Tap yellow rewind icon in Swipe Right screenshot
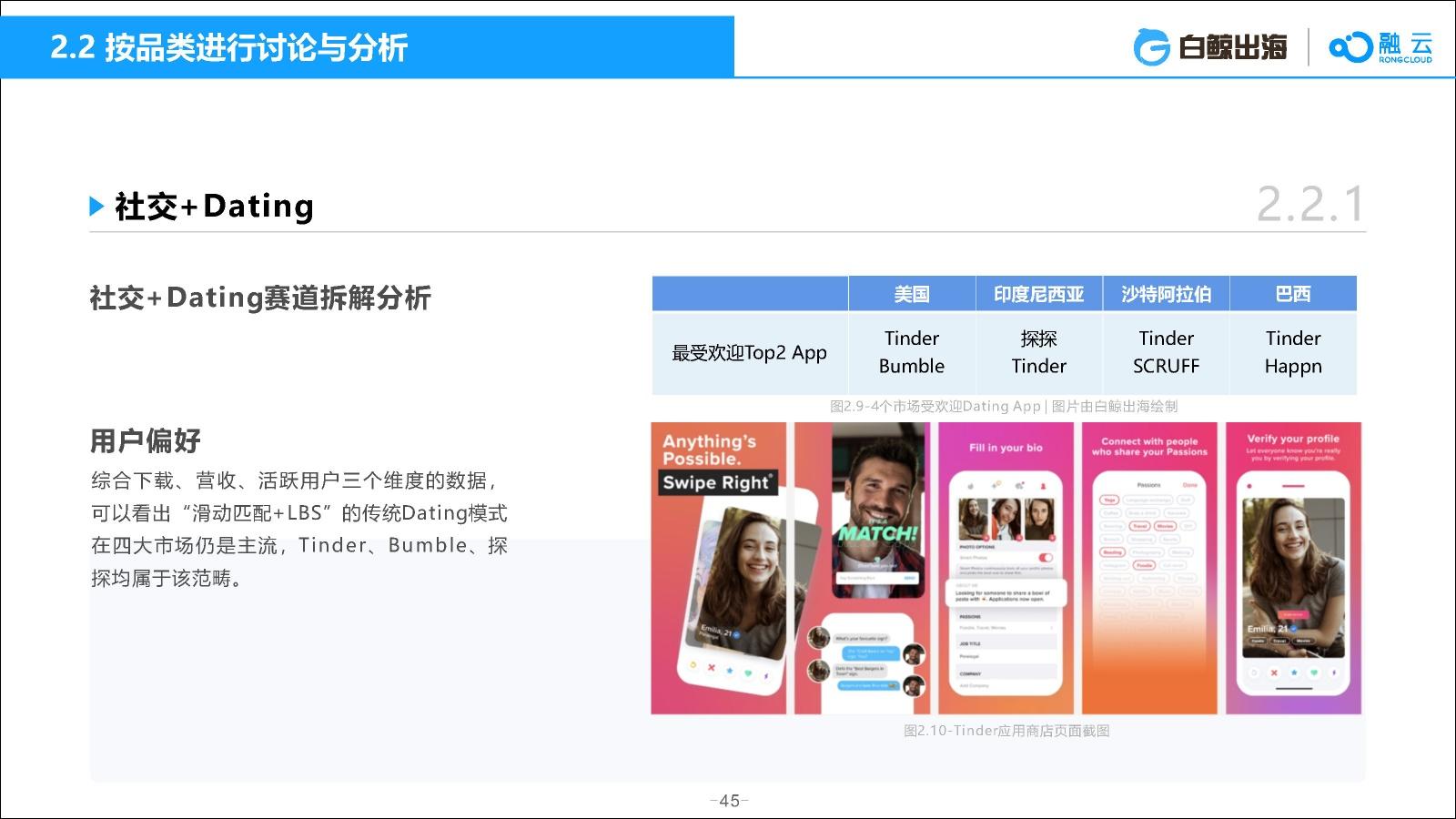Screen dimensions: 1456x819 693,665
